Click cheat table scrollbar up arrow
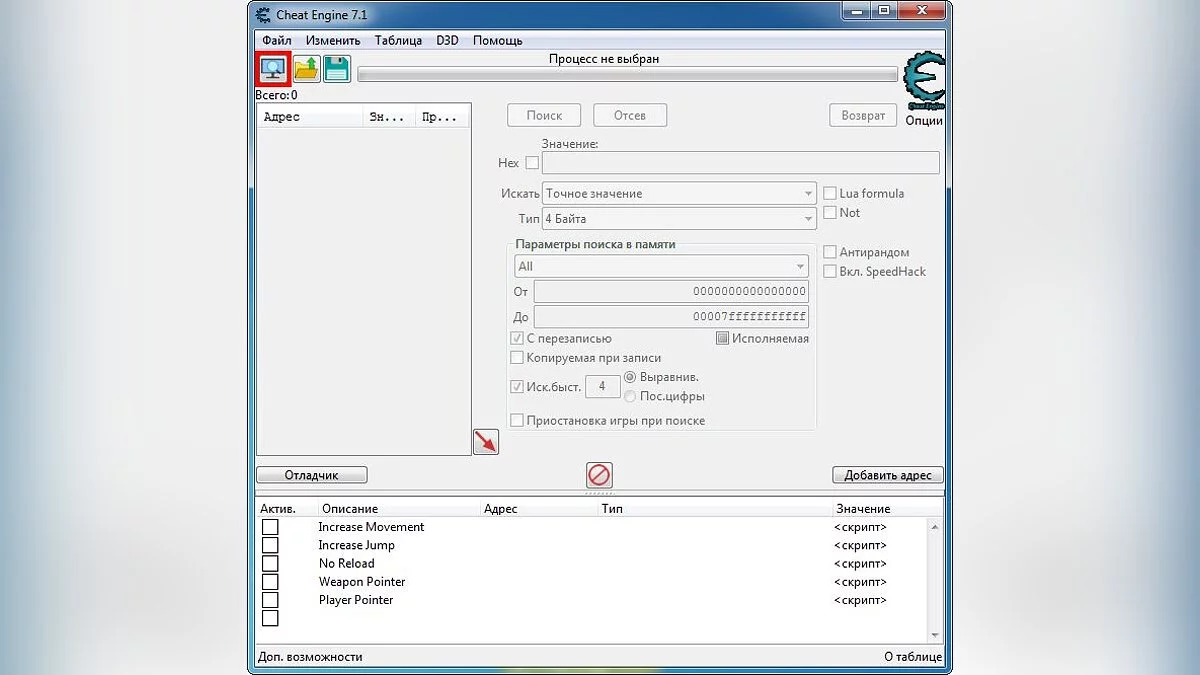The height and width of the screenshot is (675, 1200). click(x=935, y=526)
